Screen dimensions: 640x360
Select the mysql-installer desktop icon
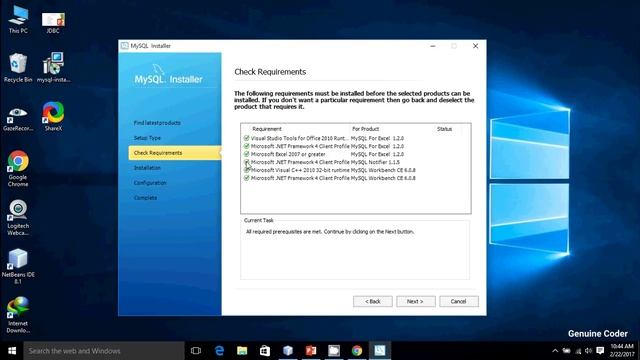click(x=53, y=68)
